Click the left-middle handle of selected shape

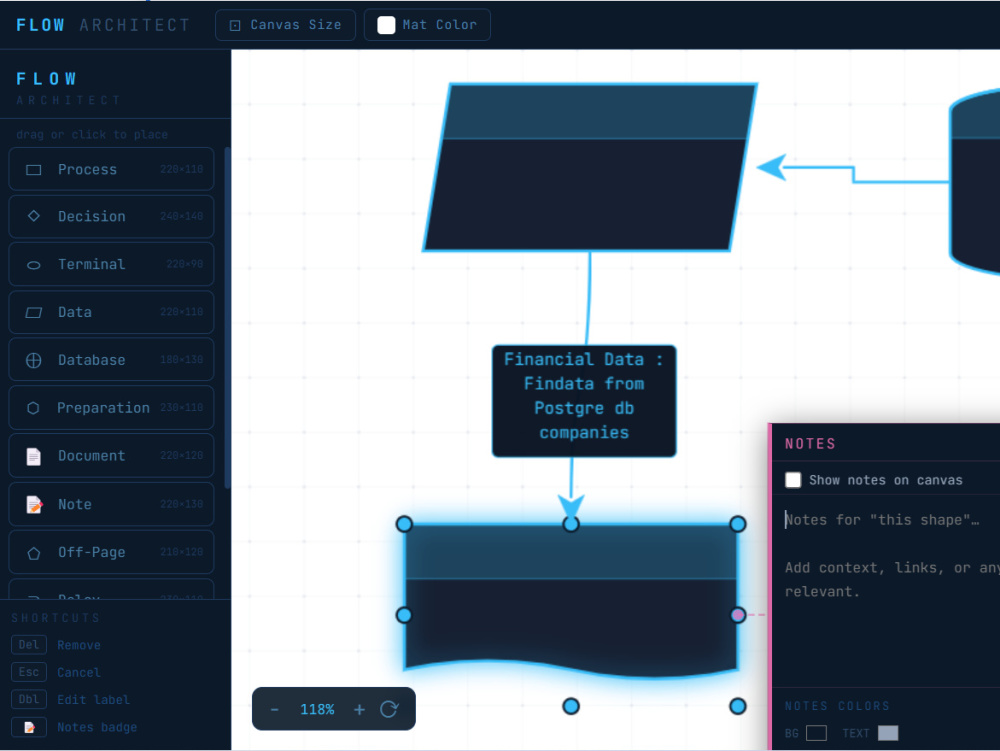tap(404, 615)
